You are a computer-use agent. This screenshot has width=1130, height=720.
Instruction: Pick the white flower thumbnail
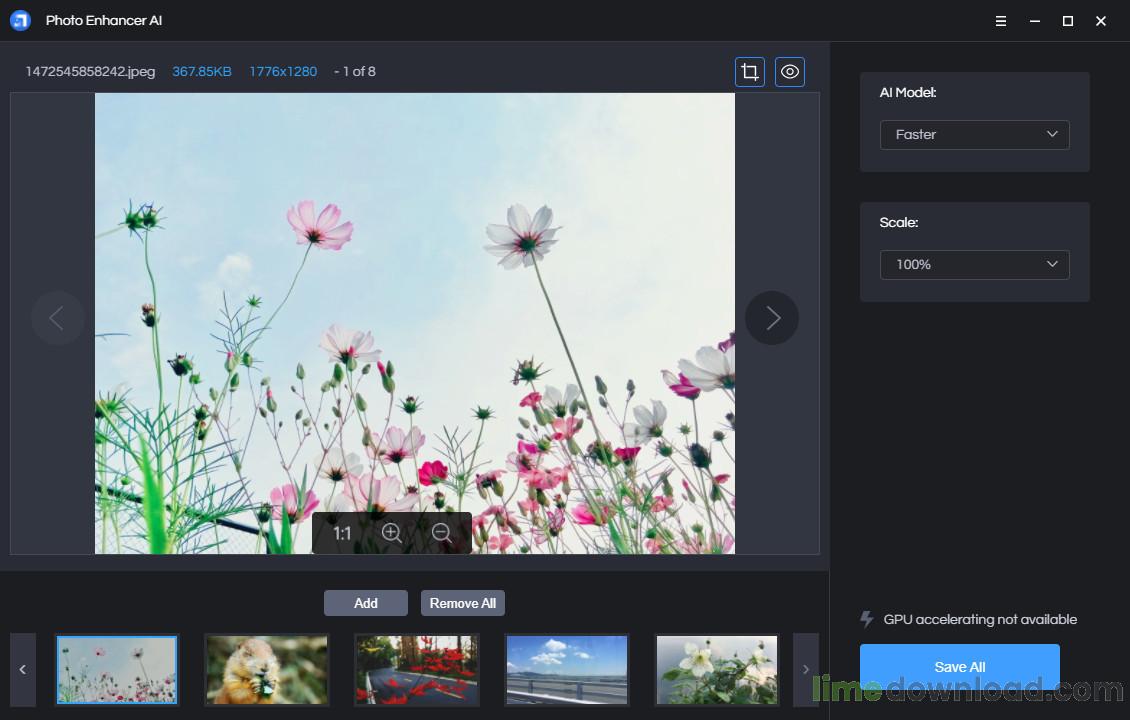716,670
